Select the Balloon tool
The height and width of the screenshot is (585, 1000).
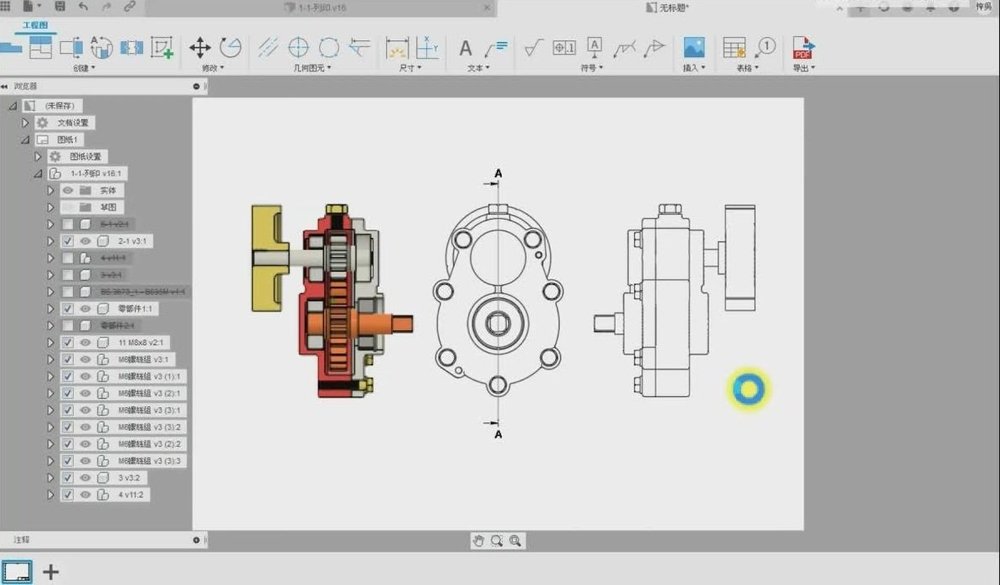coord(765,47)
